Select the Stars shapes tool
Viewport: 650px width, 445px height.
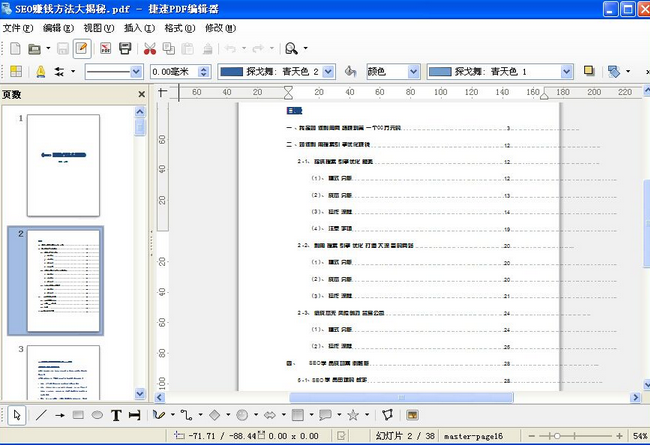click(353, 415)
